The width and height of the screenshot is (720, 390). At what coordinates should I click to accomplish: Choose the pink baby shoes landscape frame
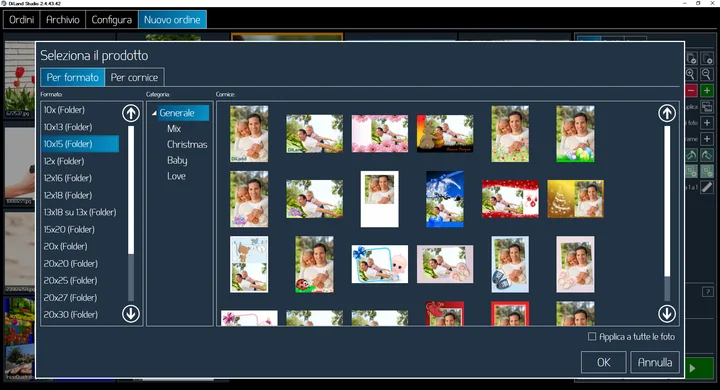tap(445, 264)
